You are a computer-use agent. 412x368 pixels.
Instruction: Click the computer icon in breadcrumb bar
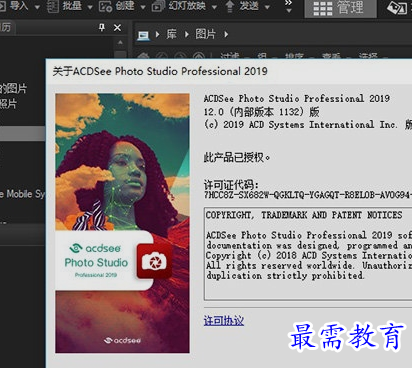coord(143,35)
